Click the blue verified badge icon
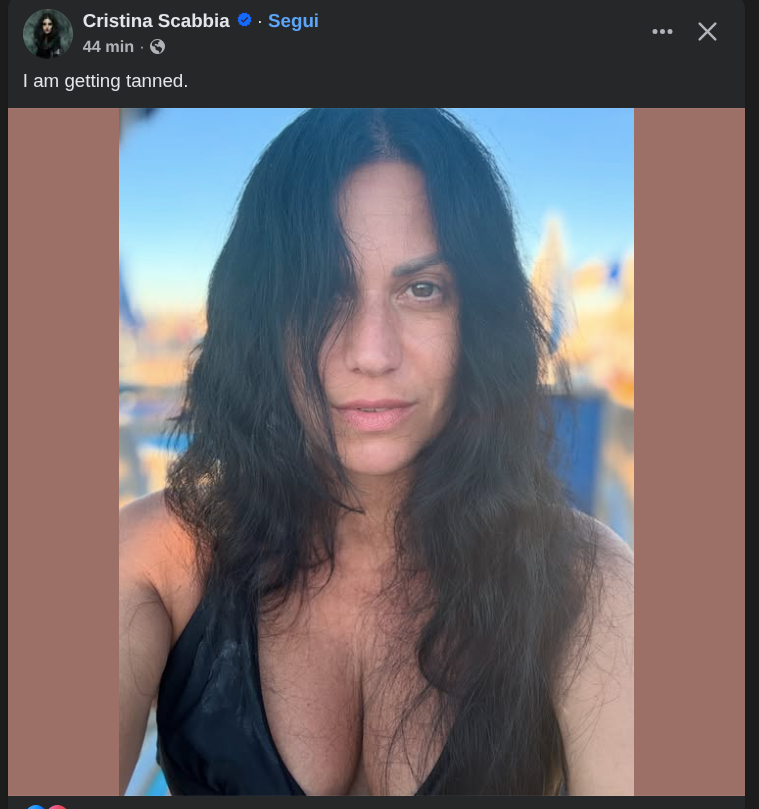Image resolution: width=759 pixels, height=809 pixels. pos(244,20)
